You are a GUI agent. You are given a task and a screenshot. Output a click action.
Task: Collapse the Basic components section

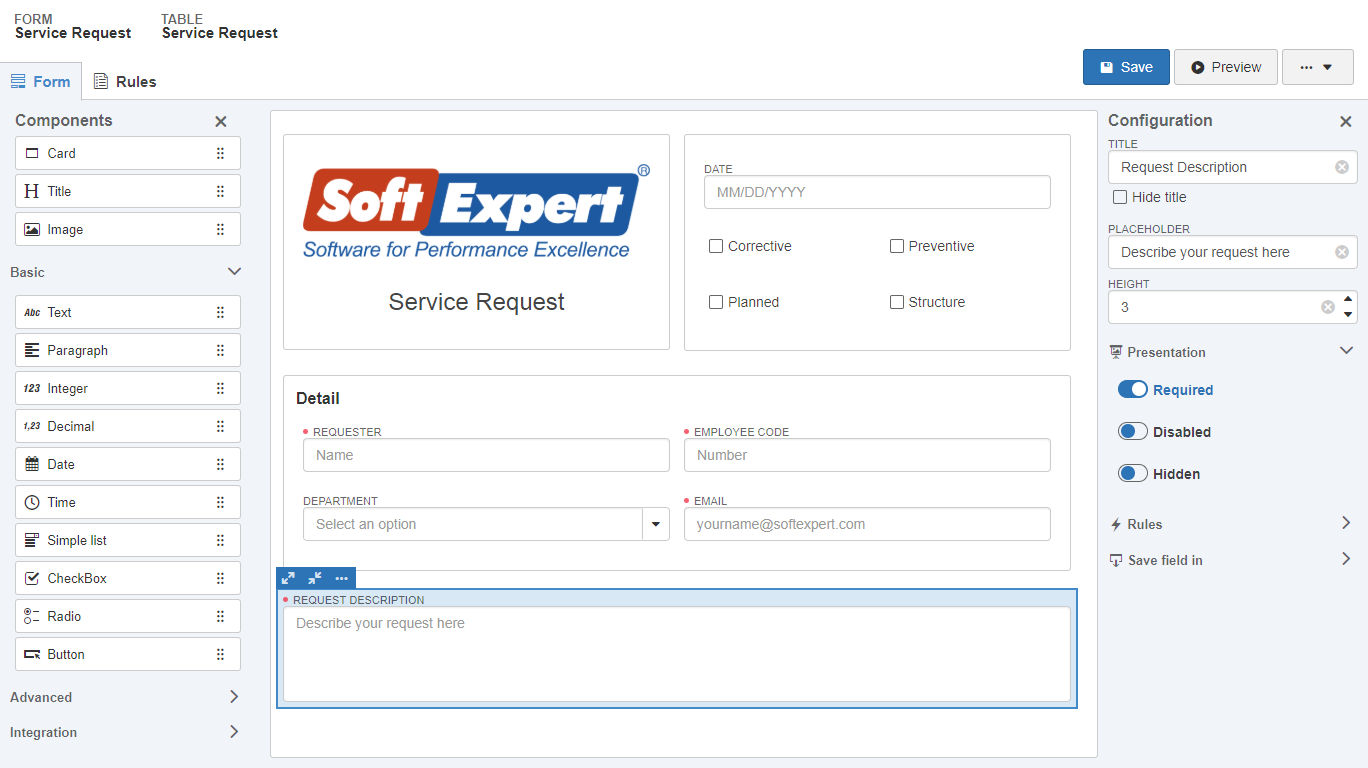pyautogui.click(x=234, y=271)
